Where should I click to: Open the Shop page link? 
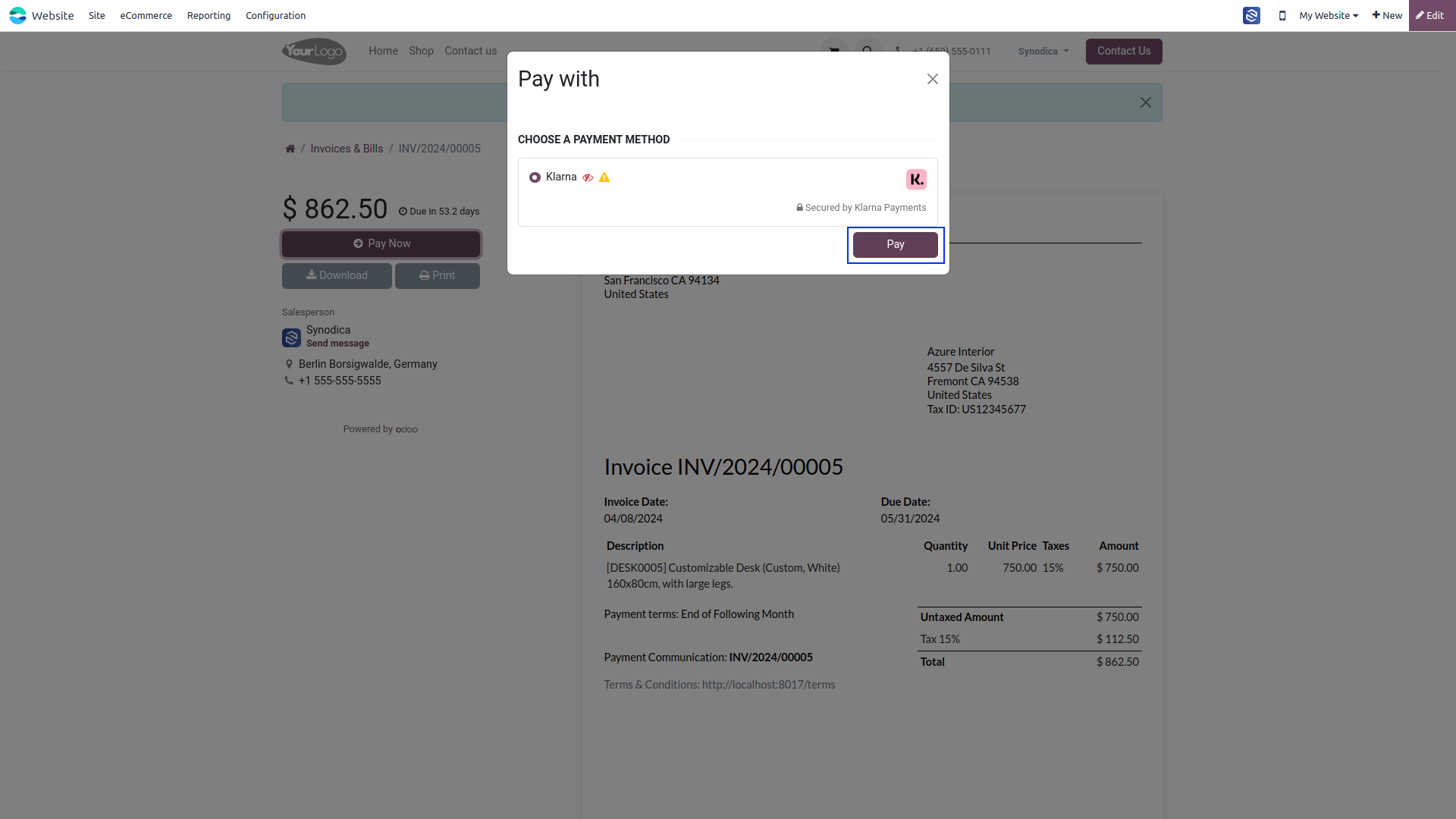point(421,51)
